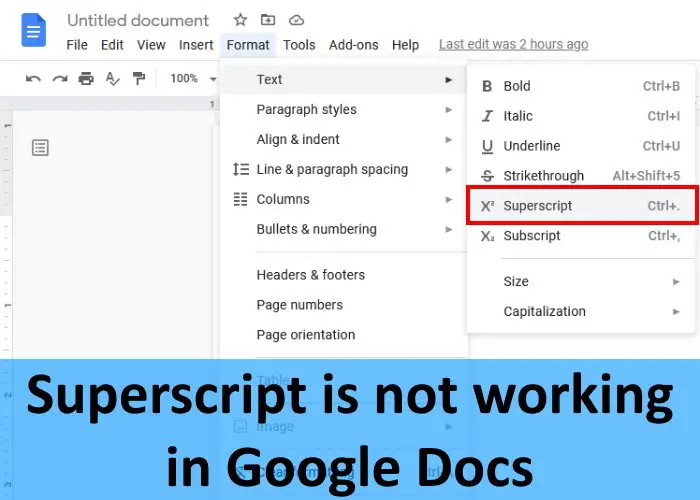The image size is (700, 500).
Task: Open the last edit history link
Action: (x=513, y=44)
